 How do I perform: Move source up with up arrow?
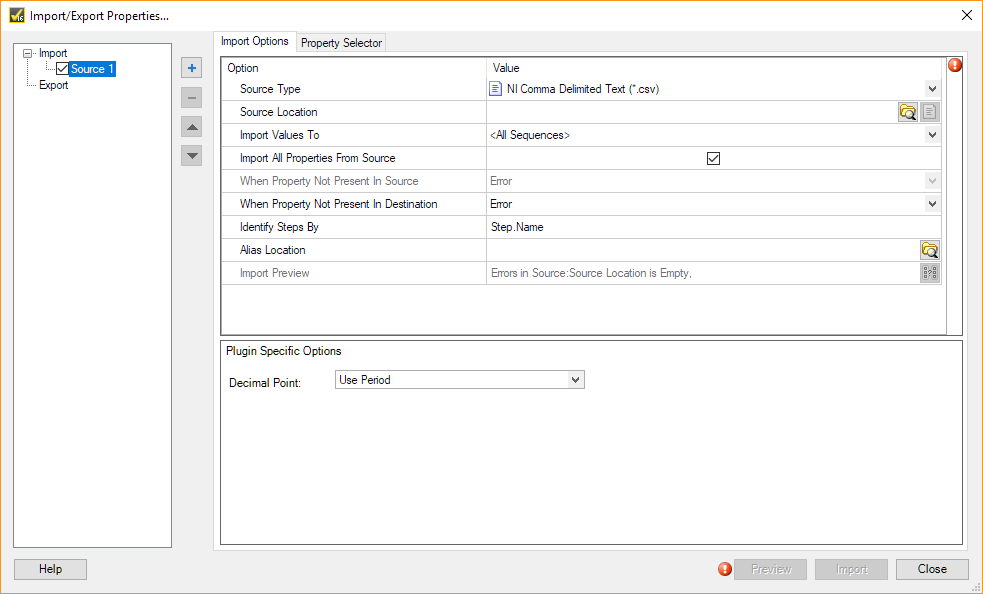click(192, 127)
